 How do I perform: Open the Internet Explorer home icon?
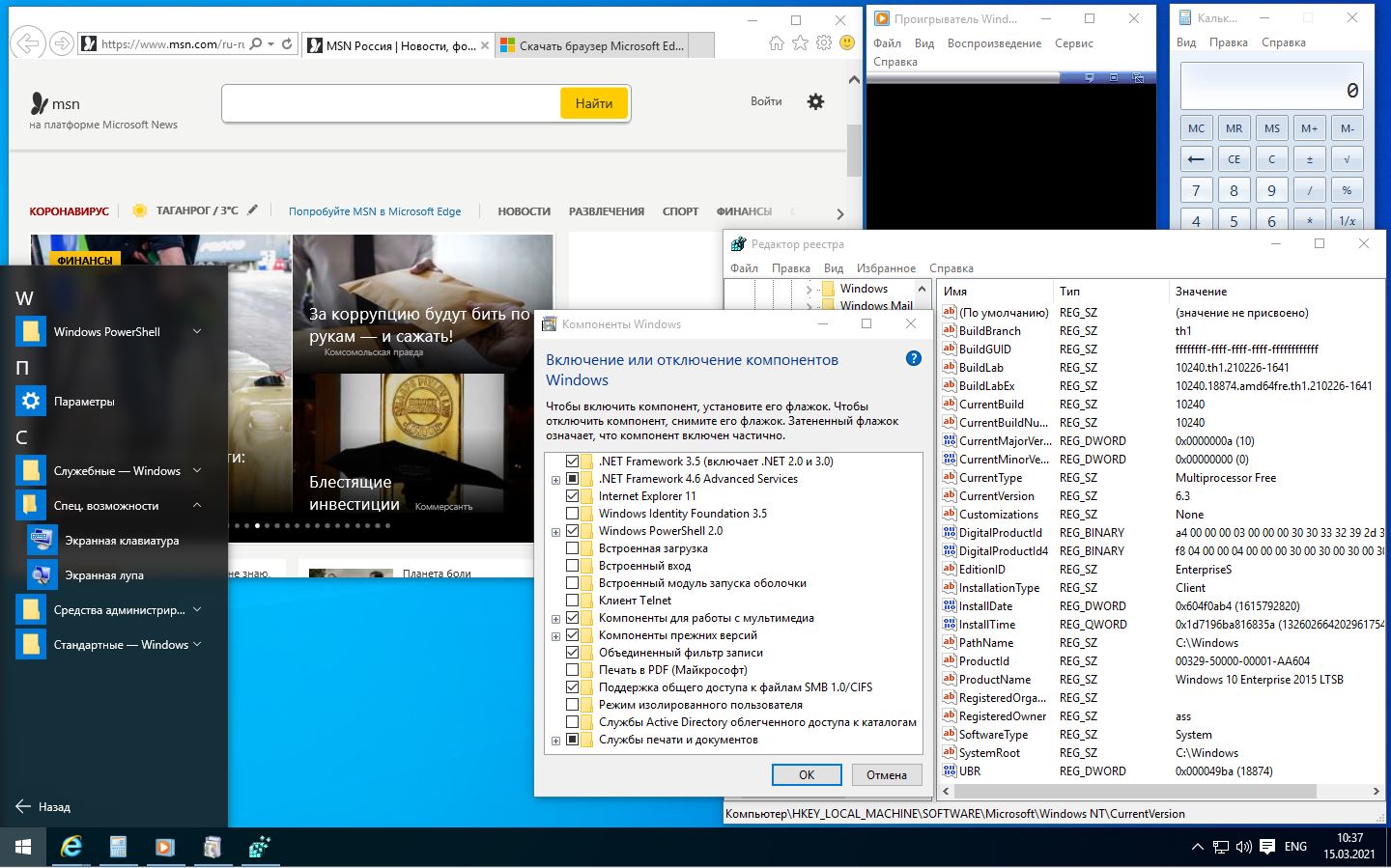[x=777, y=43]
